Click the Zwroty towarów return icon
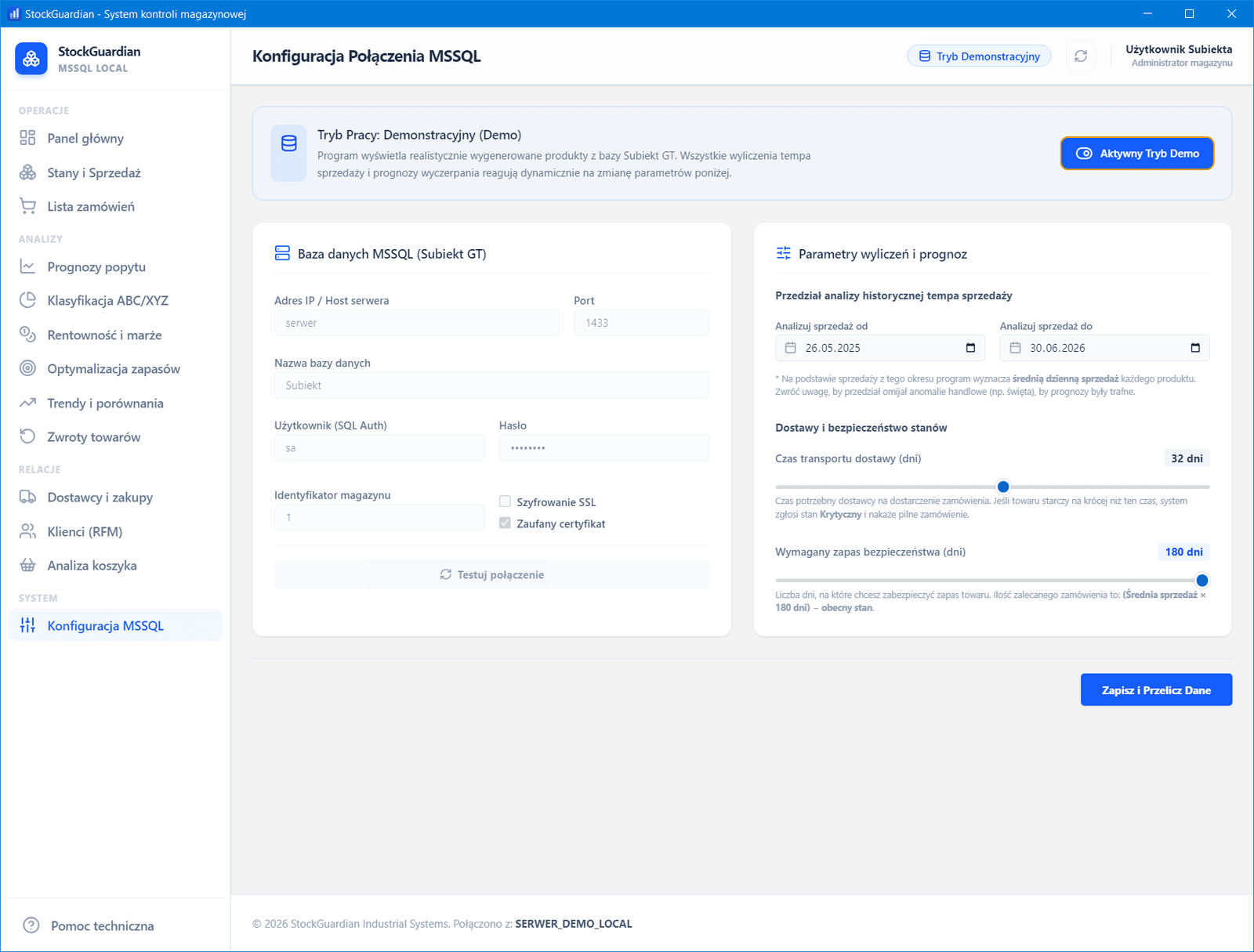 point(27,436)
